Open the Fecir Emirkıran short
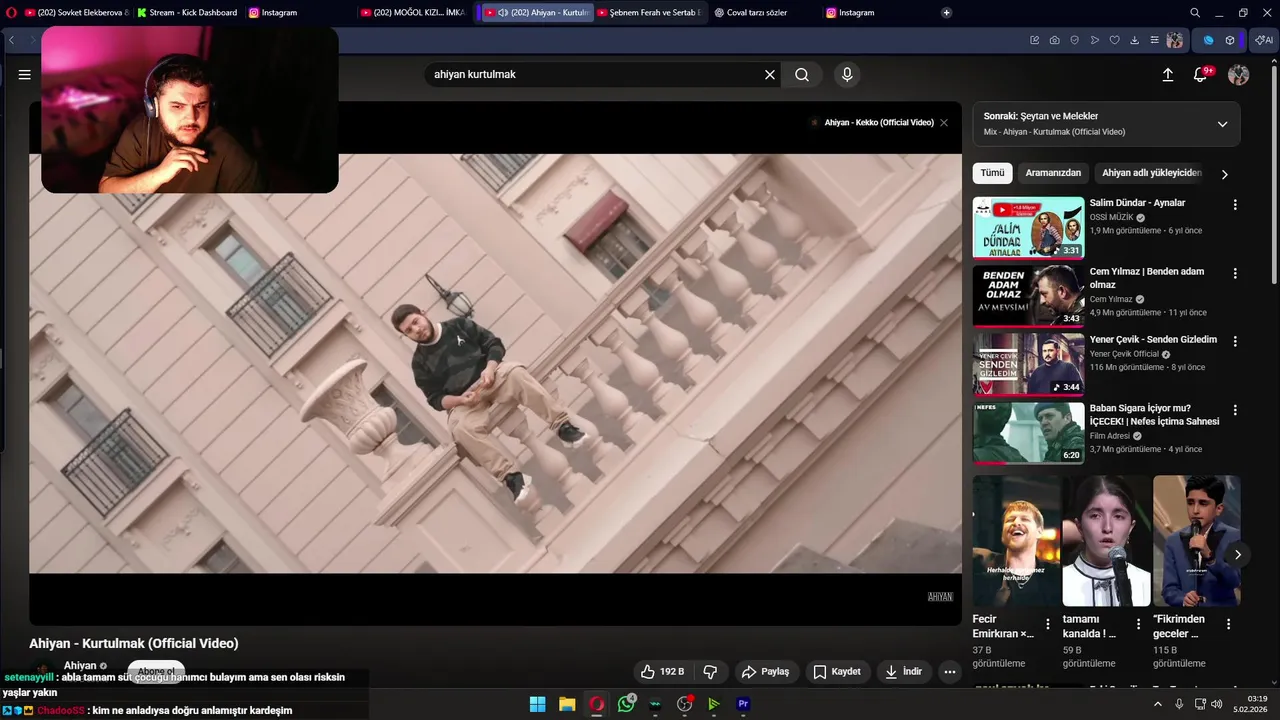The image size is (1280, 720). [1017, 541]
